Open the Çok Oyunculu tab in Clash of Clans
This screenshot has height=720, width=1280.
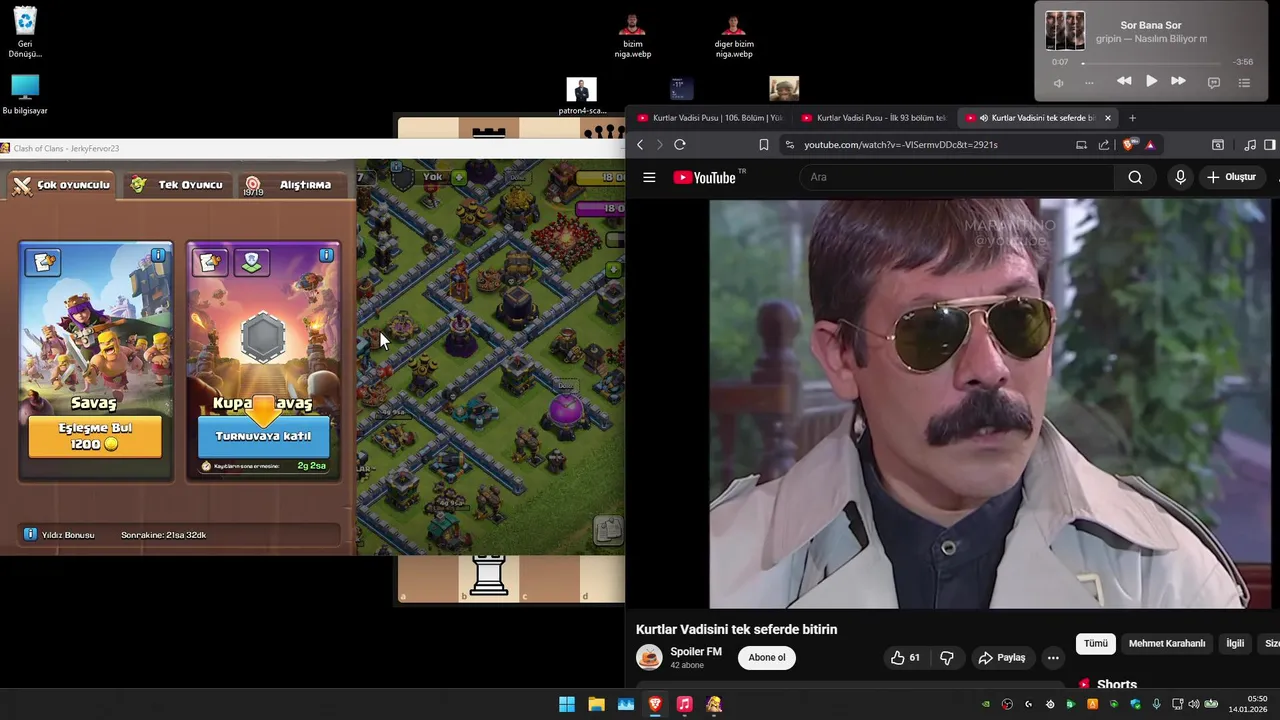[62, 185]
